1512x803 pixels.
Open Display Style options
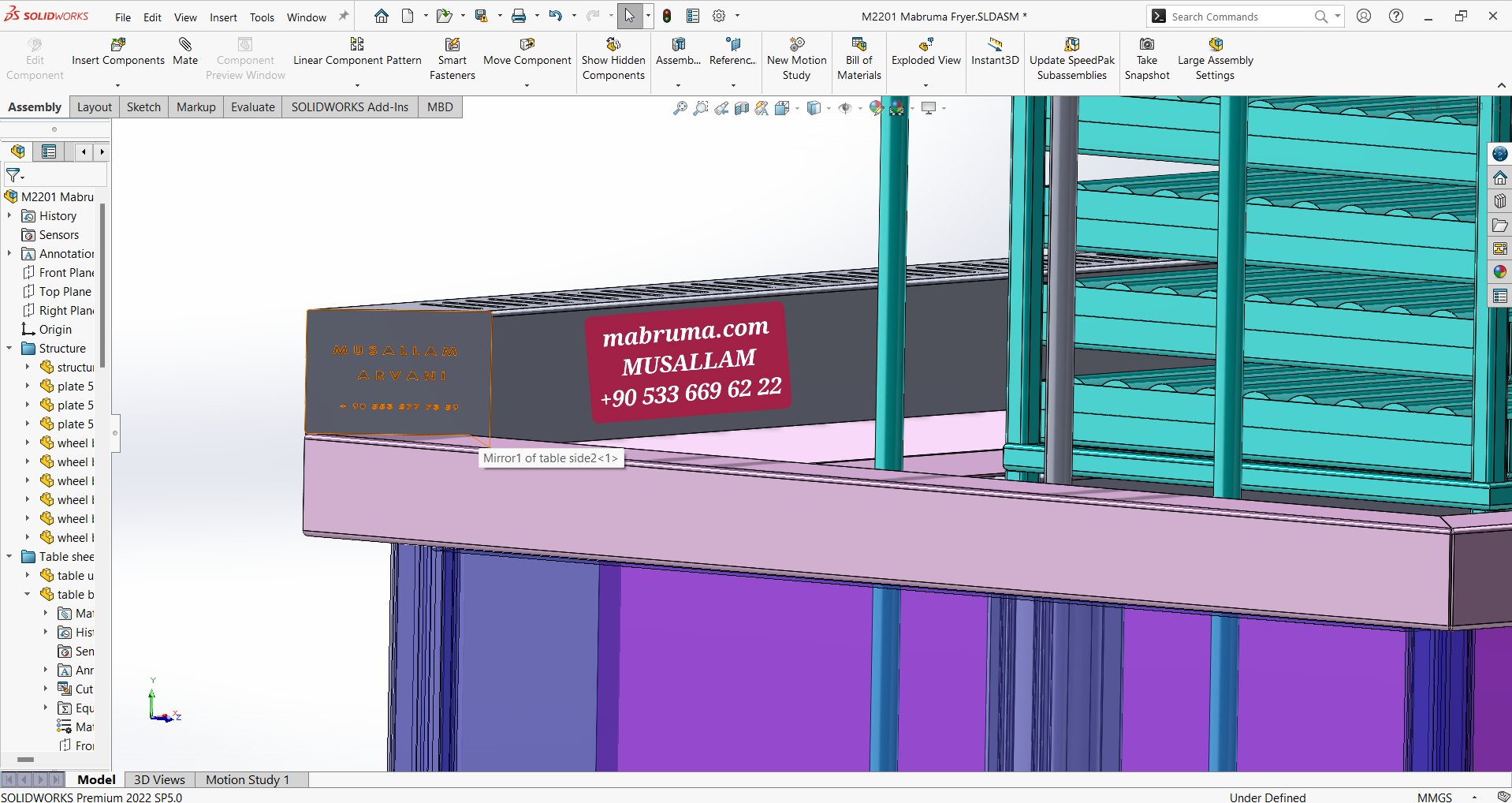[814, 108]
